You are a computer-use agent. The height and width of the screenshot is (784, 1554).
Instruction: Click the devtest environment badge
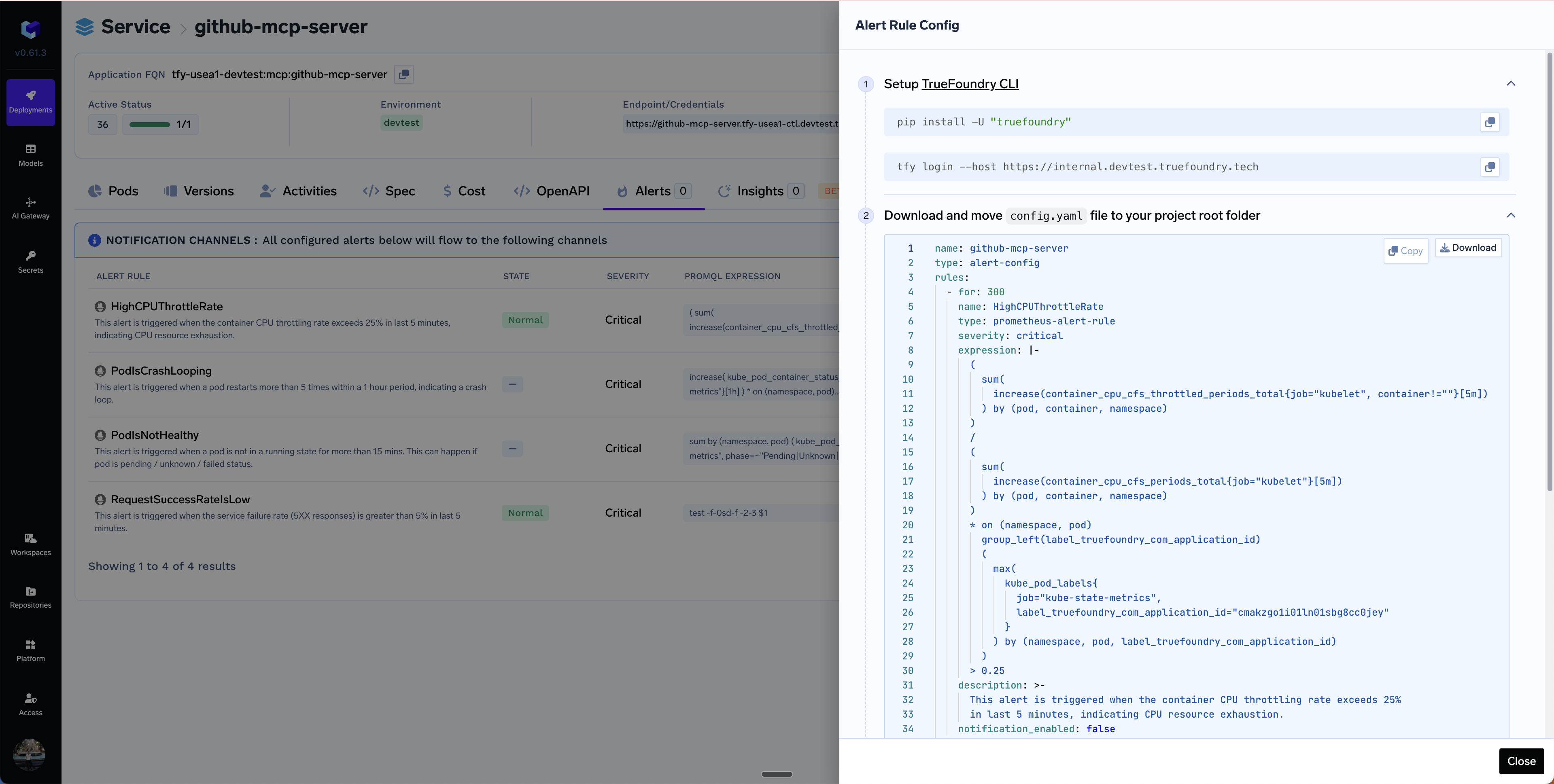[401, 123]
